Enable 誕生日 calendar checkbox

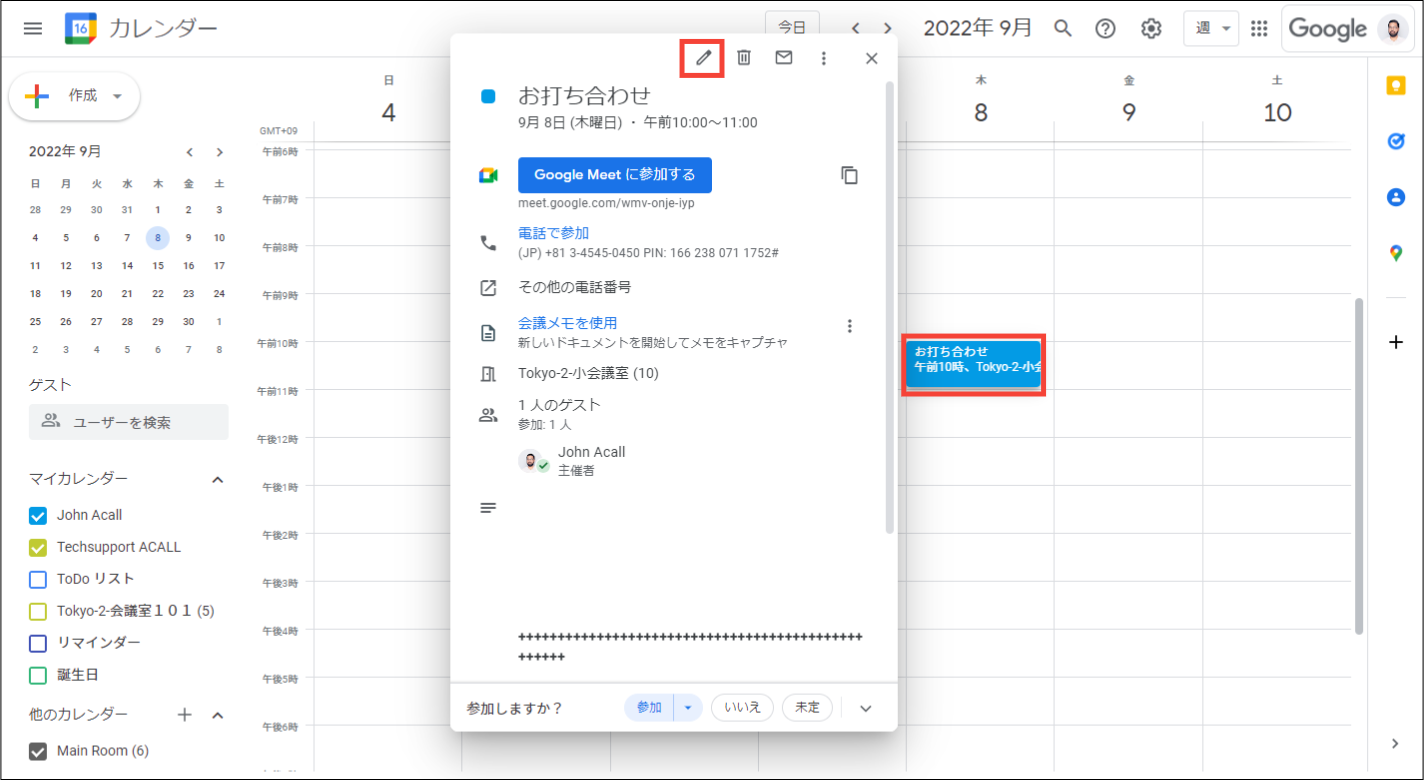click(x=38, y=675)
